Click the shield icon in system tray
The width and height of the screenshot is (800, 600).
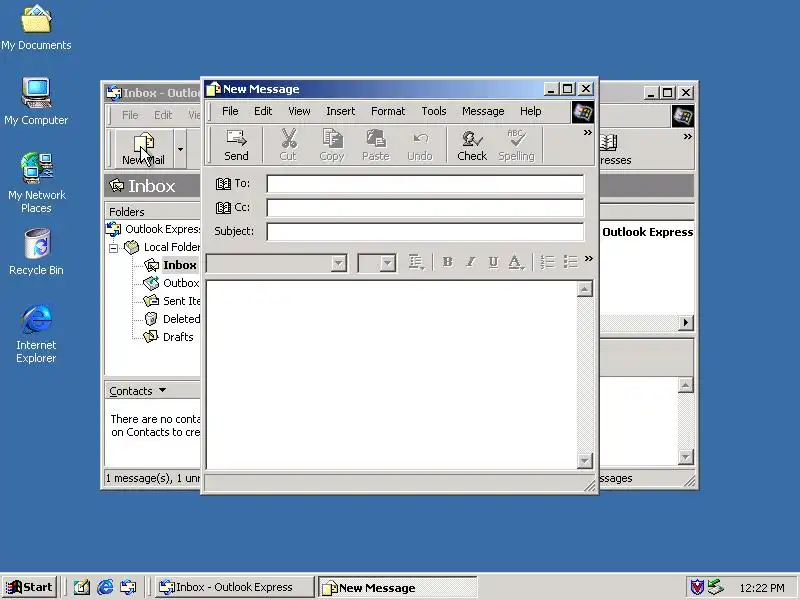coord(697,587)
